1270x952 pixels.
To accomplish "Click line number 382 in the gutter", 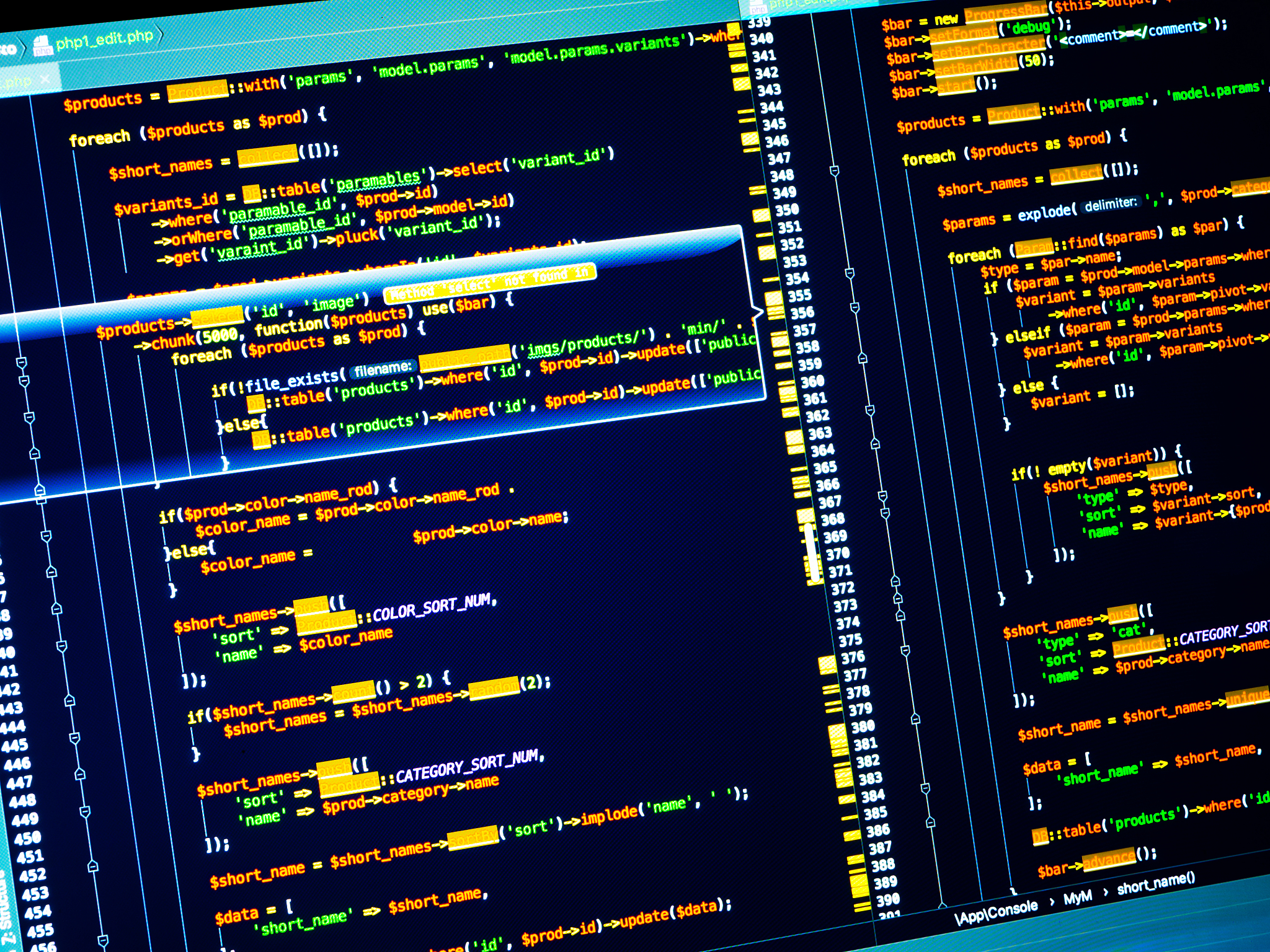I will click(868, 760).
